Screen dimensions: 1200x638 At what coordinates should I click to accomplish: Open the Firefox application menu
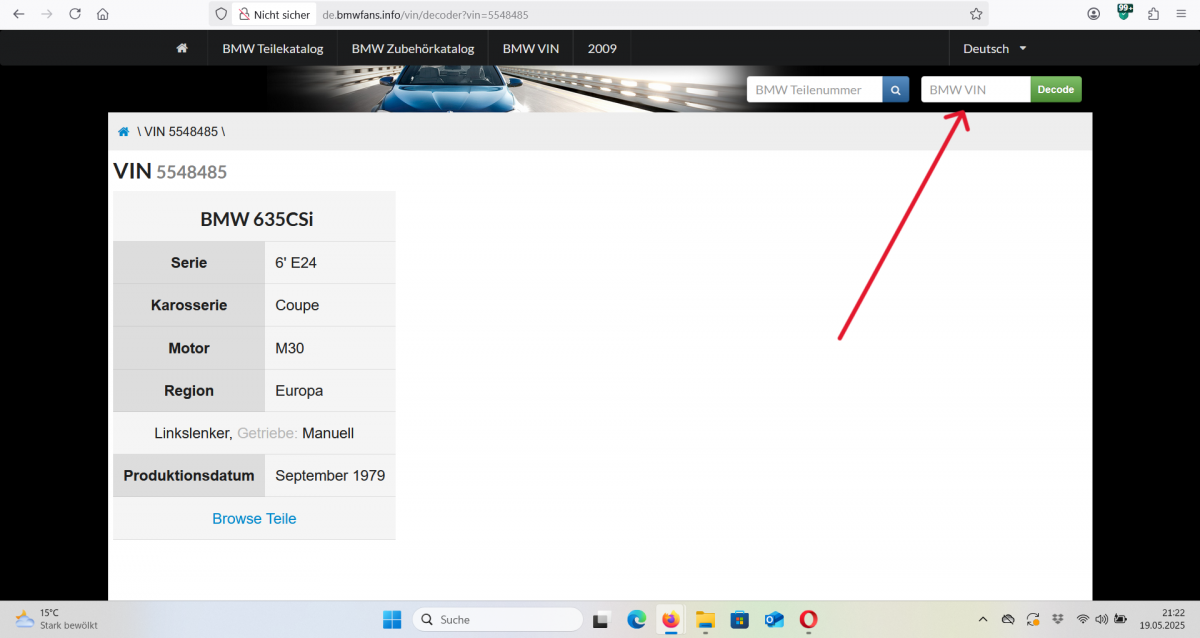coord(1183,14)
